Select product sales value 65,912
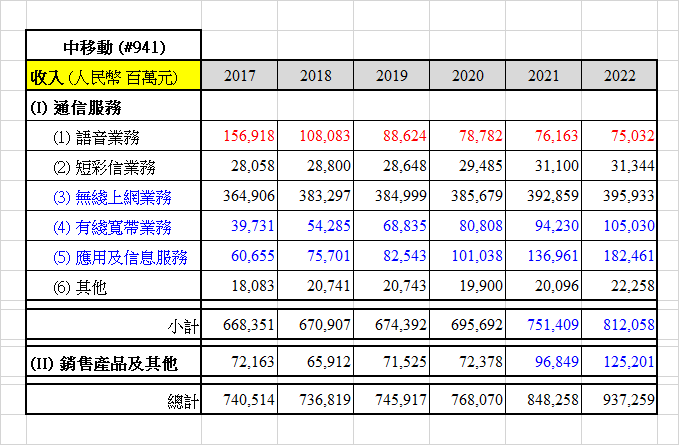 [329, 361]
